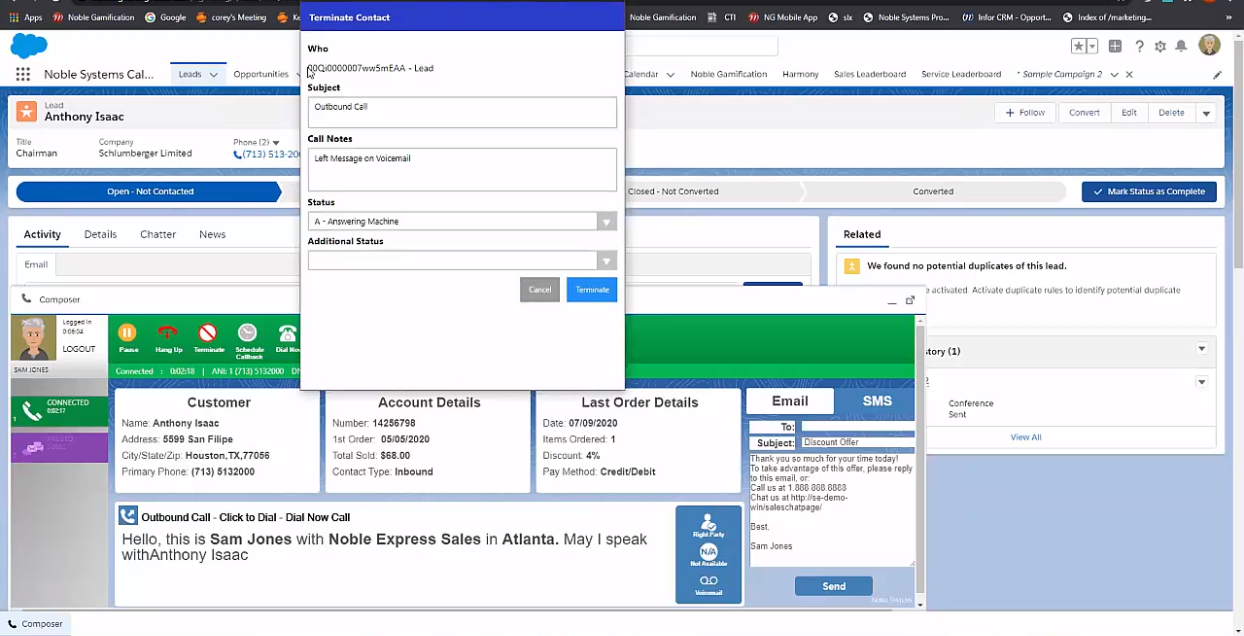1244x636 pixels.
Task: Open Noble Gamification from the navigation bar
Action: pyautogui.click(x=731, y=74)
